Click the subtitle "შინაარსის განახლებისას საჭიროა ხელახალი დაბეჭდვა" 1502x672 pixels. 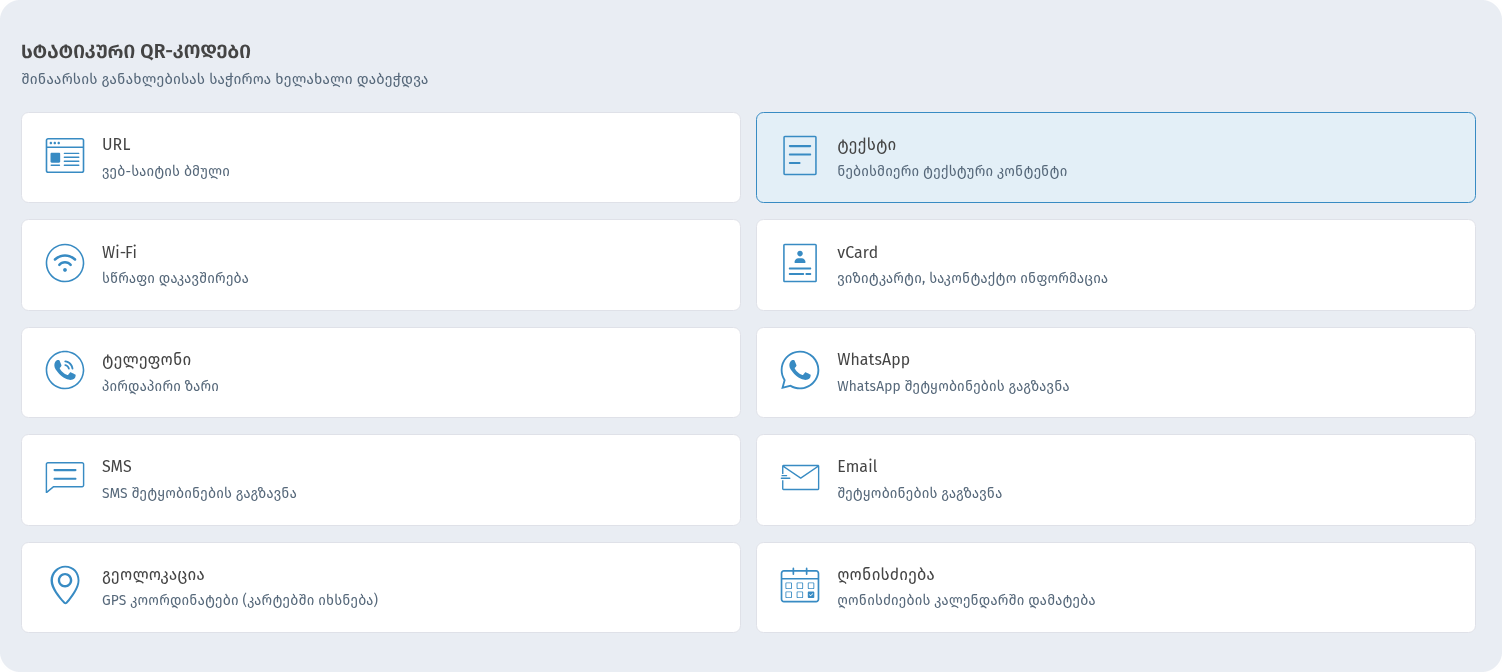(224, 79)
